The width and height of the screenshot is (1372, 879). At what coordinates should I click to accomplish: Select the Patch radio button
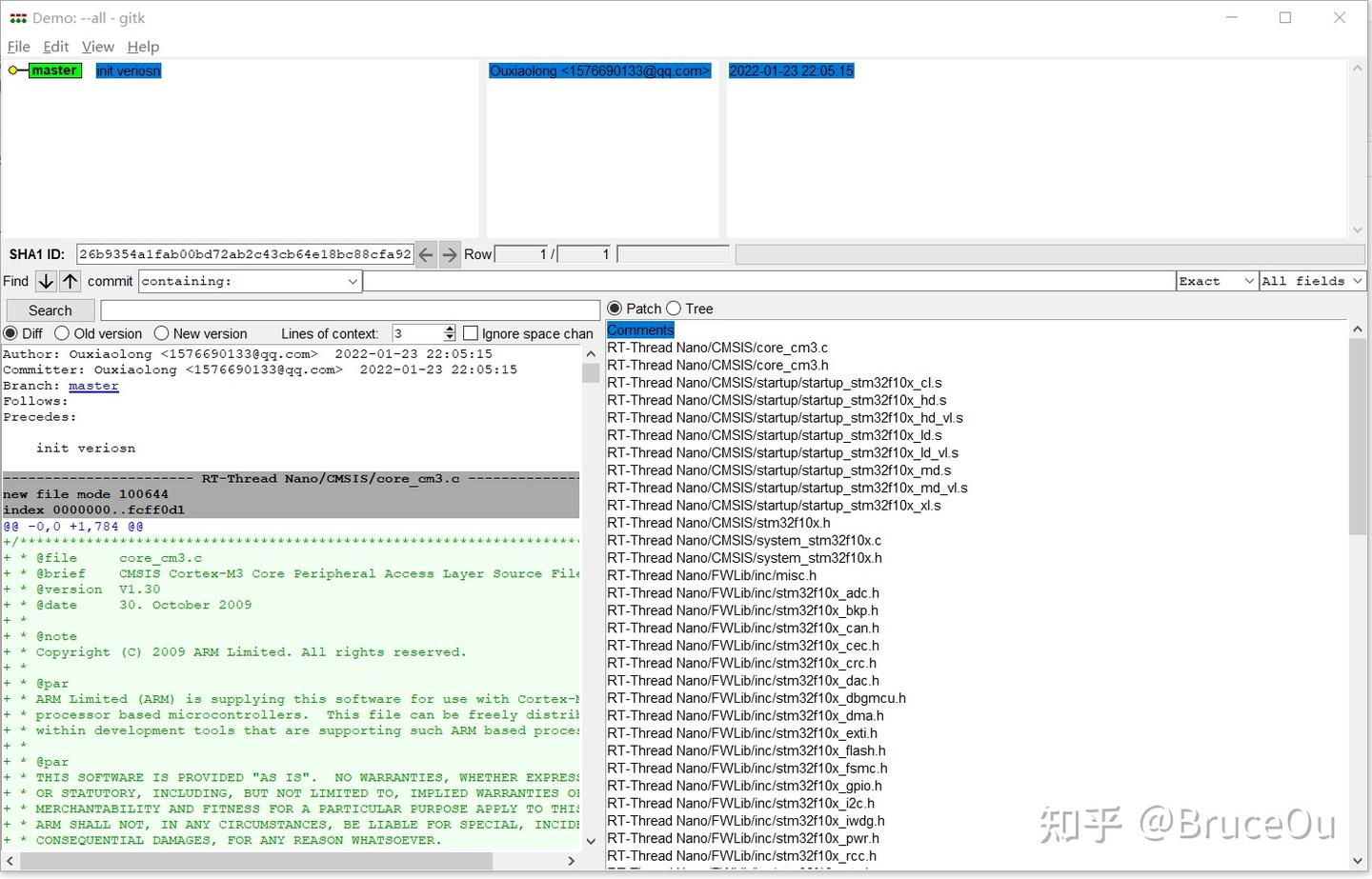pyautogui.click(x=615, y=309)
